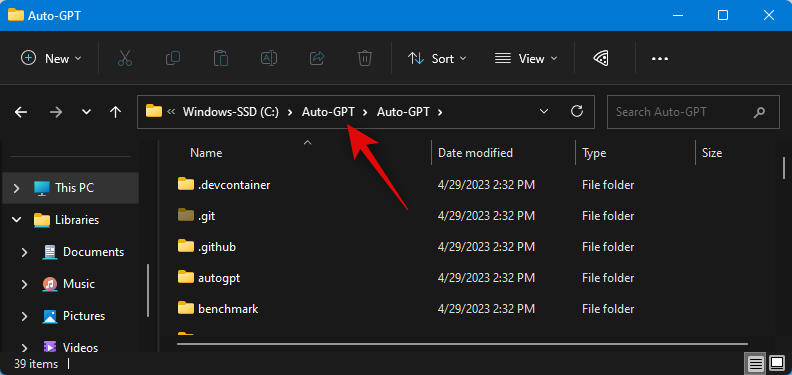Refresh the current folder
792x375 pixels.
pyautogui.click(x=577, y=112)
